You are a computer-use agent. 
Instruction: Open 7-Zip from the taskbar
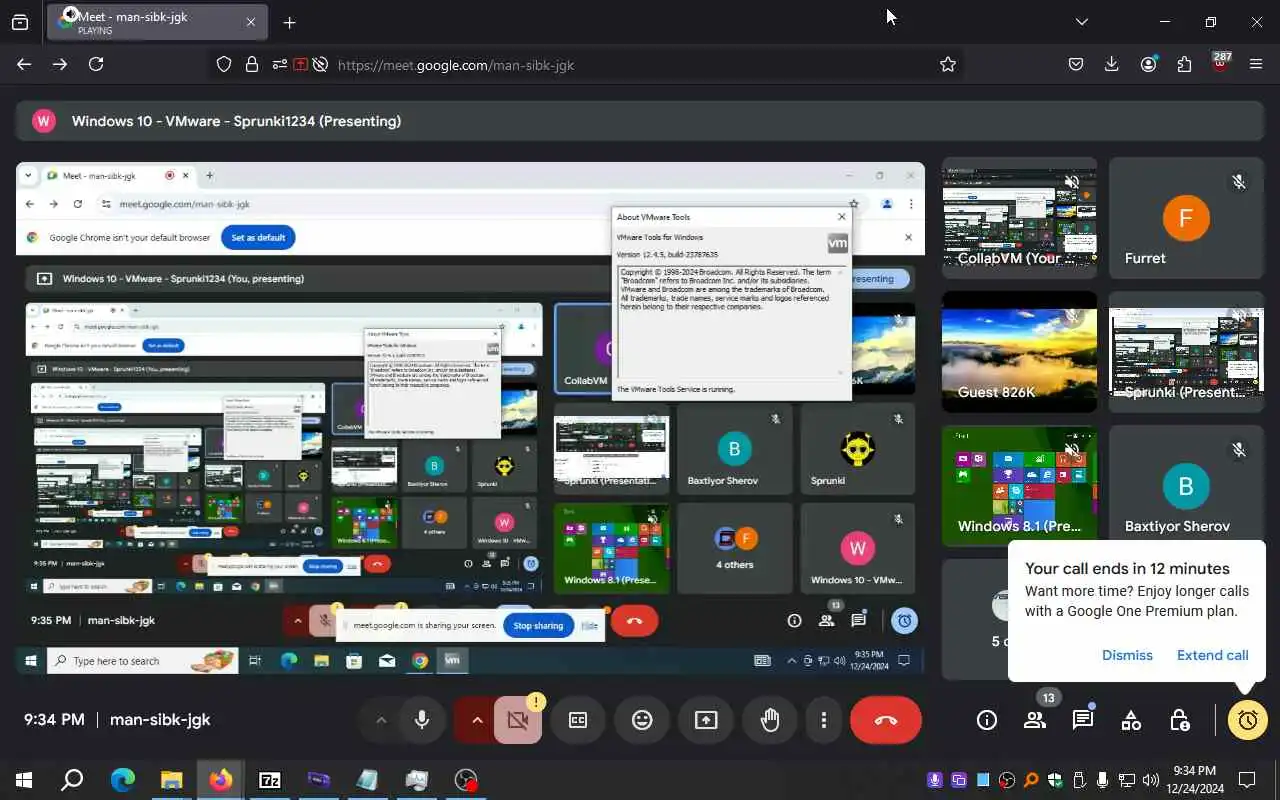coord(270,780)
